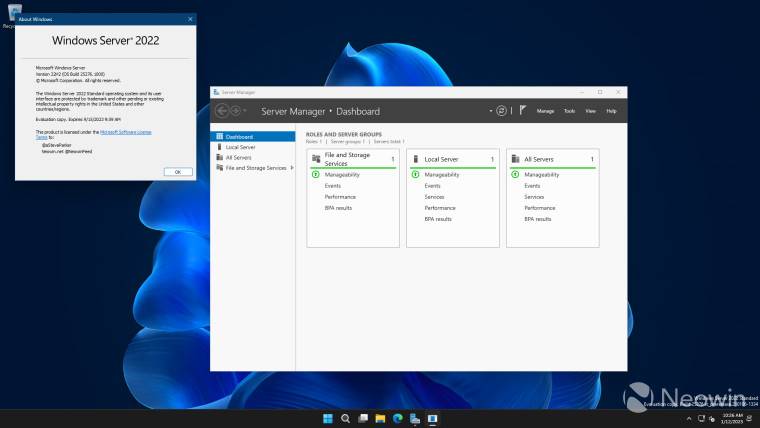Open BPA results in All Servers tile
The height and width of the screenshot is (428, 760).
(x=538, y=219)
